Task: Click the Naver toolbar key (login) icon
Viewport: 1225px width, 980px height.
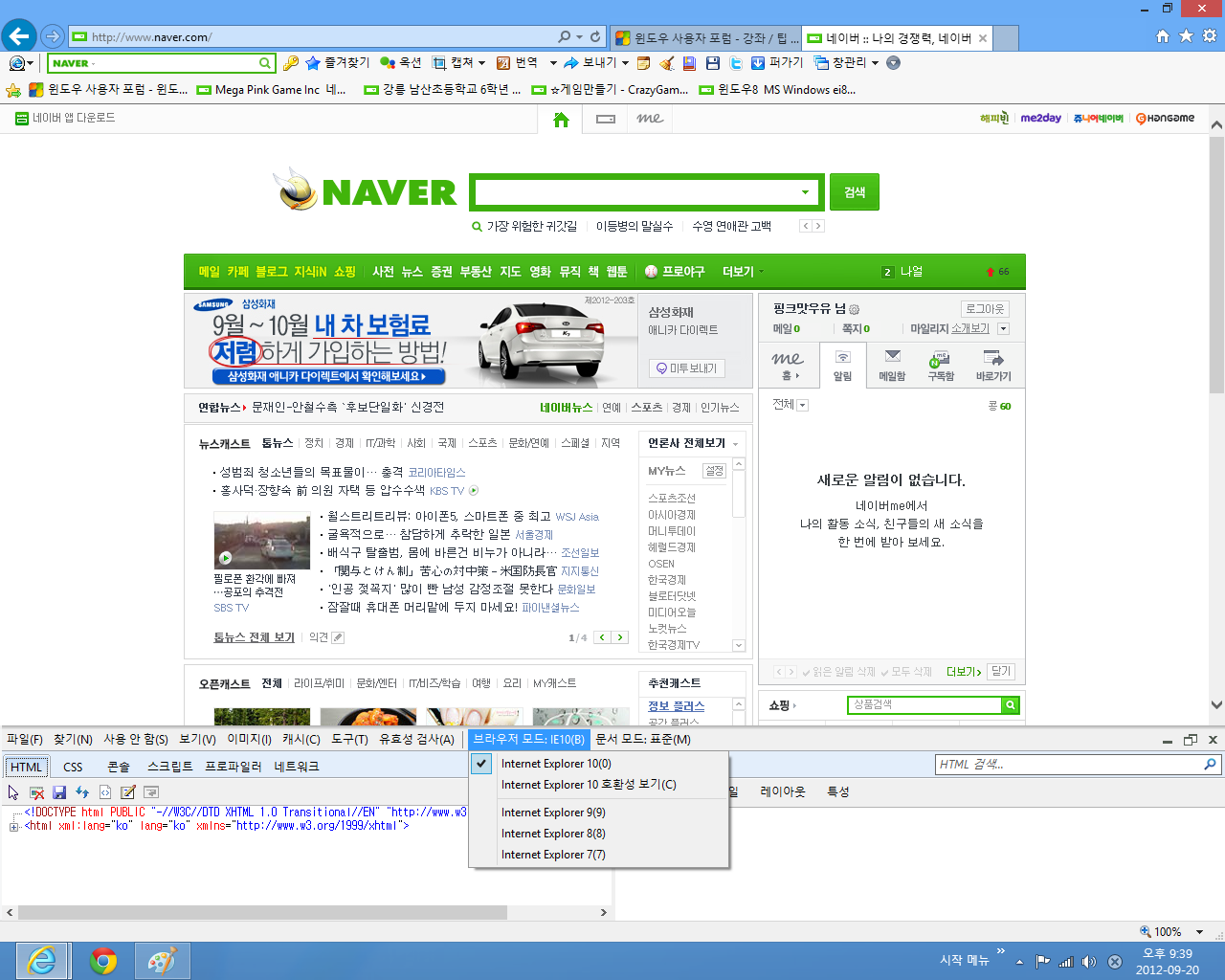Action: [291, 63]
